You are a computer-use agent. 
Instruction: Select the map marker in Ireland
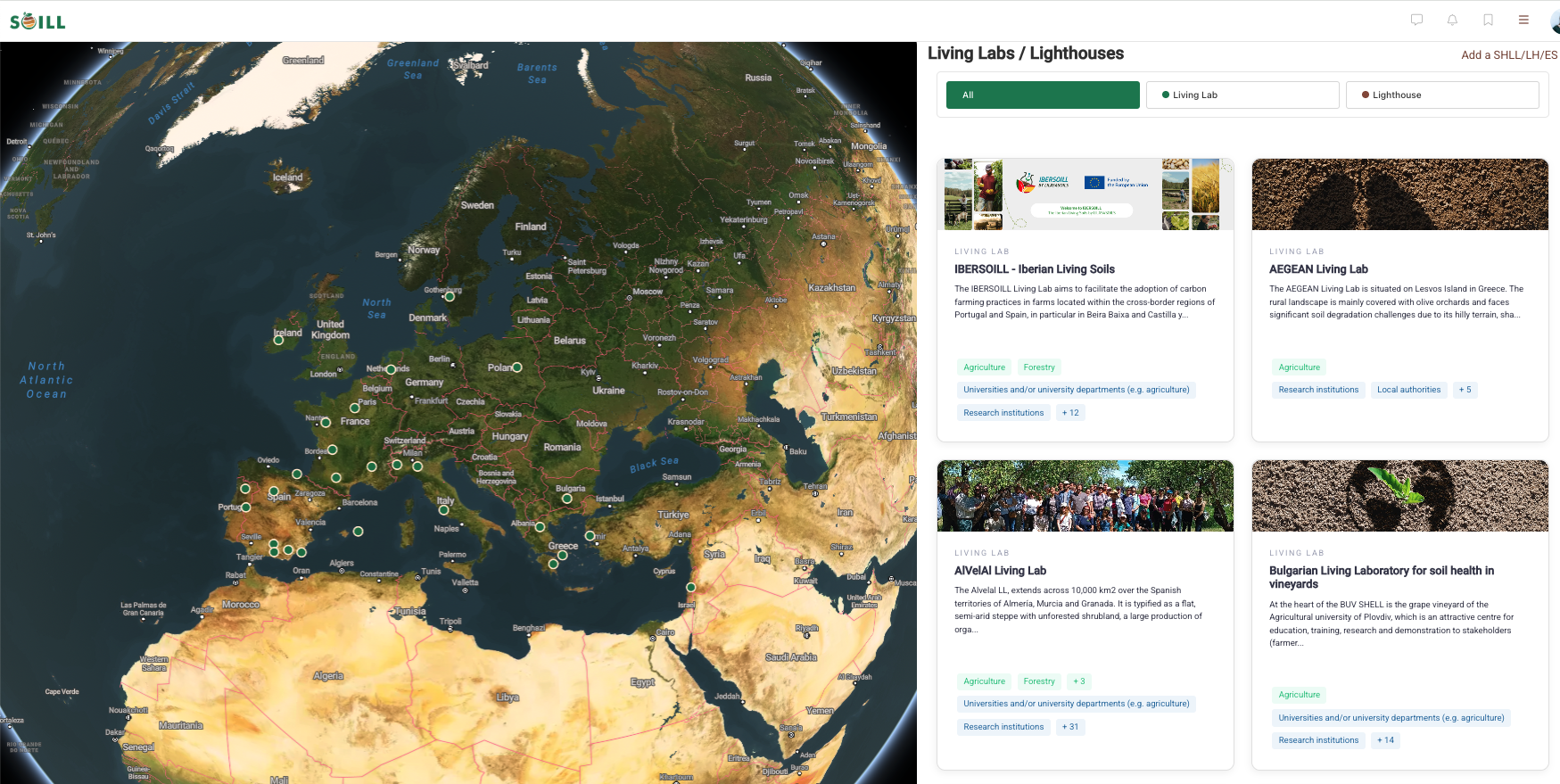pos(278,340)
